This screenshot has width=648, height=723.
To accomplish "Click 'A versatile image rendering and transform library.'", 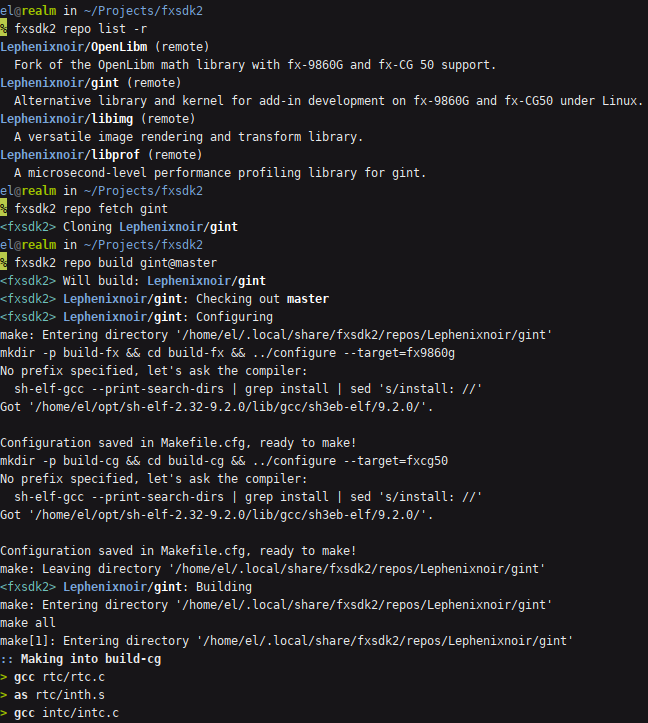I will [189, 136].
